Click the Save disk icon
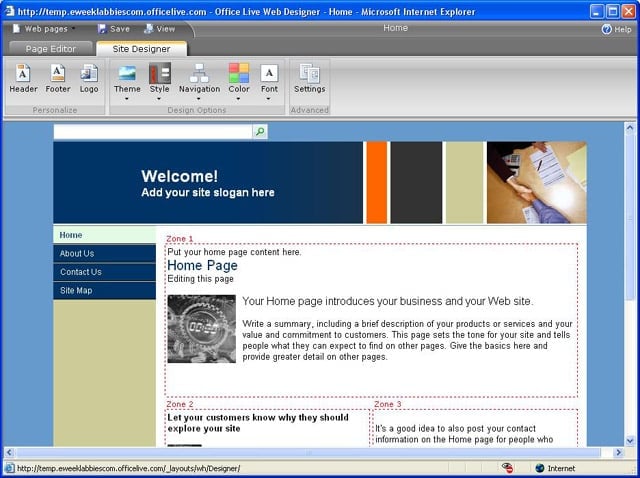 coord(102,29)
